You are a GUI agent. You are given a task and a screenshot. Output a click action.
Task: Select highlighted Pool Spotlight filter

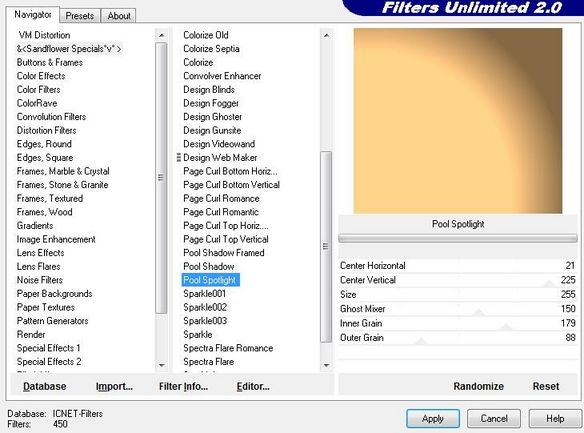click(x=210, y=280)
